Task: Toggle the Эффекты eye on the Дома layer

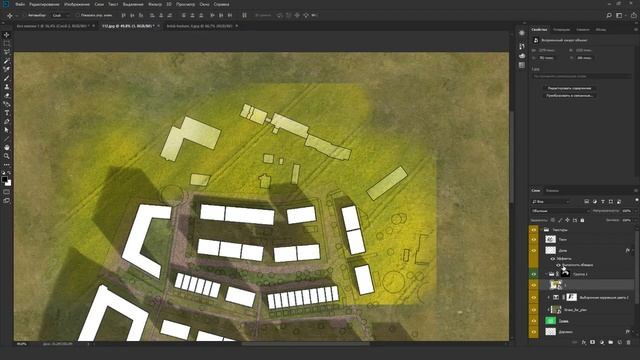Action: click(x=552, y=259)
